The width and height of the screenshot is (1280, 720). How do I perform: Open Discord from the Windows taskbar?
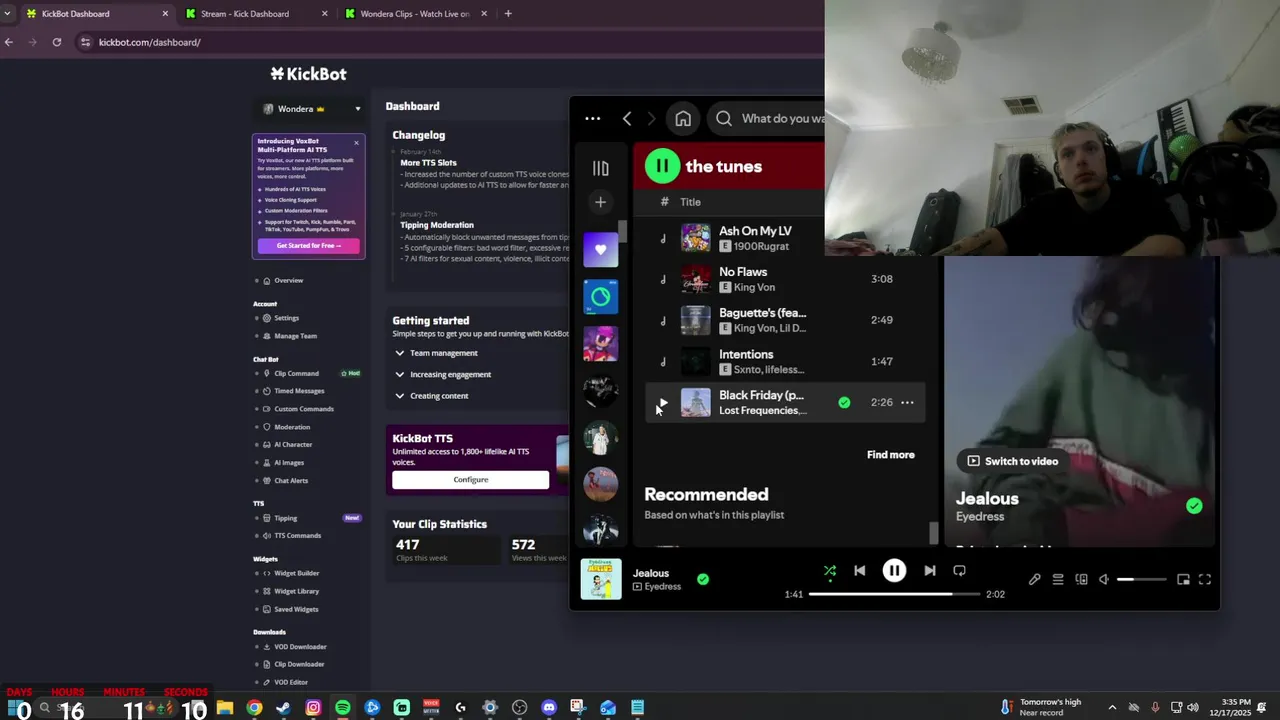click(x=549, y=708)
